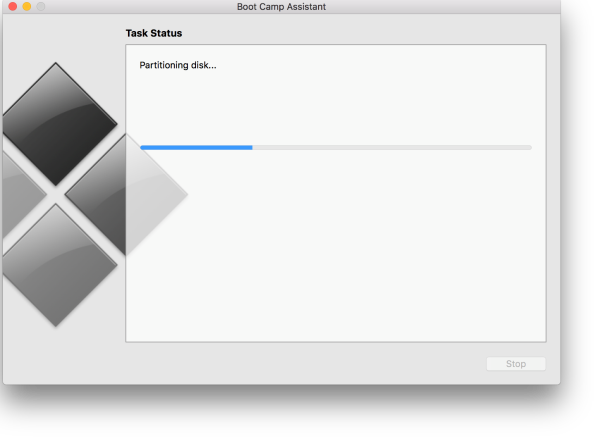600x441 pixels.
Task: Select the "Task Status" heading
Action: click(x=153, y=33)
